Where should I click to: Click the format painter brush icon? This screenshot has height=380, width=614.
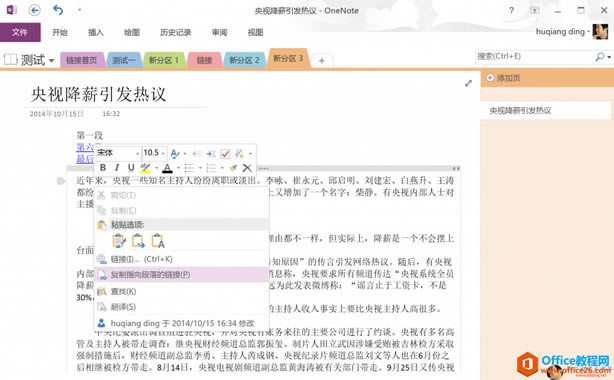coord(233,168)
